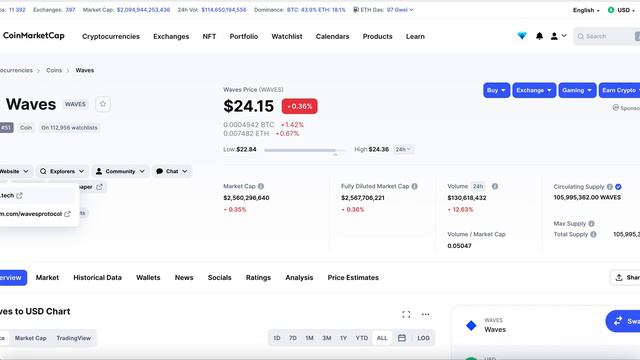Expand the Earn Crypto dropdown

620,90
